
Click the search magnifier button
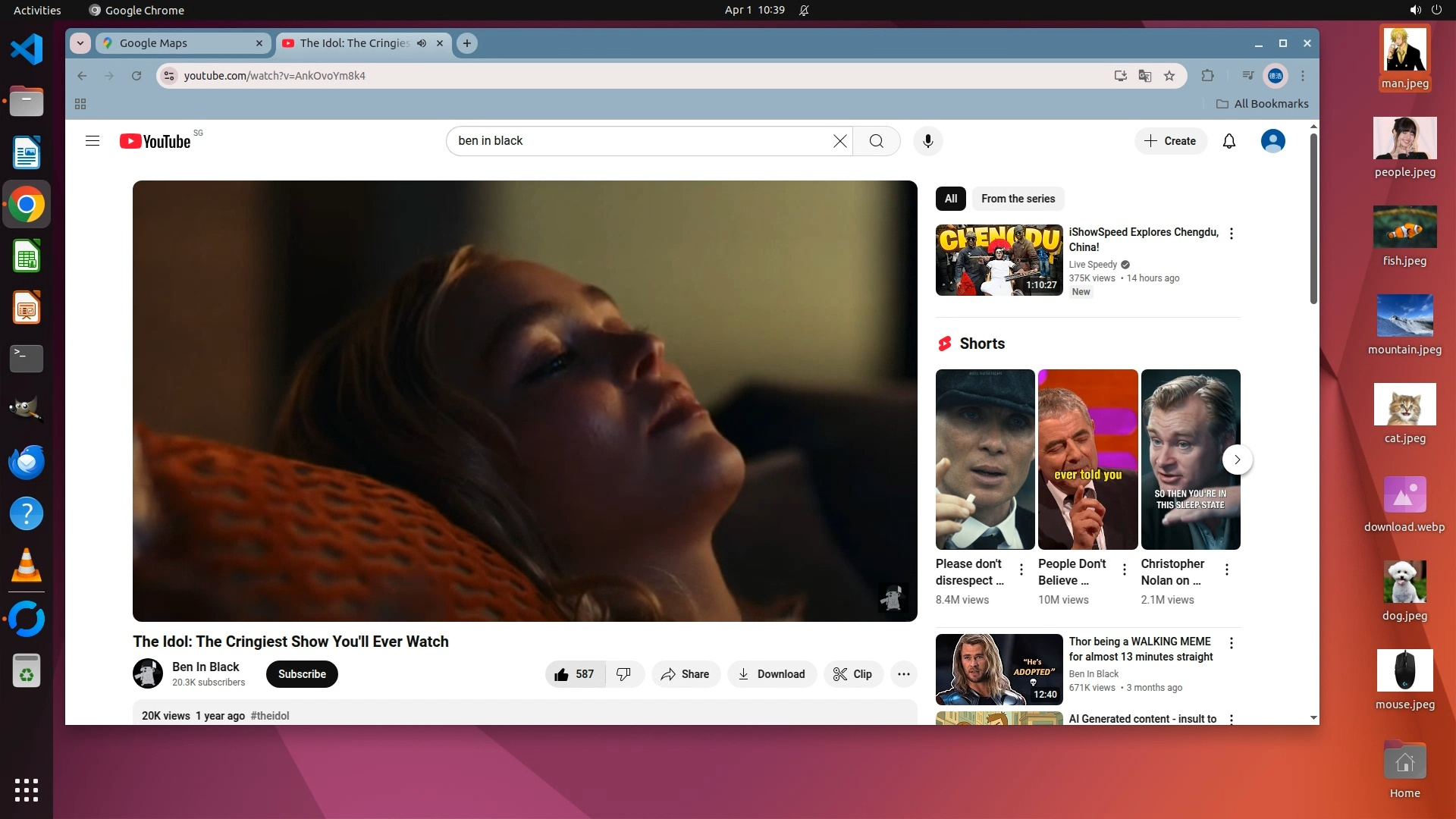point(876,141)
